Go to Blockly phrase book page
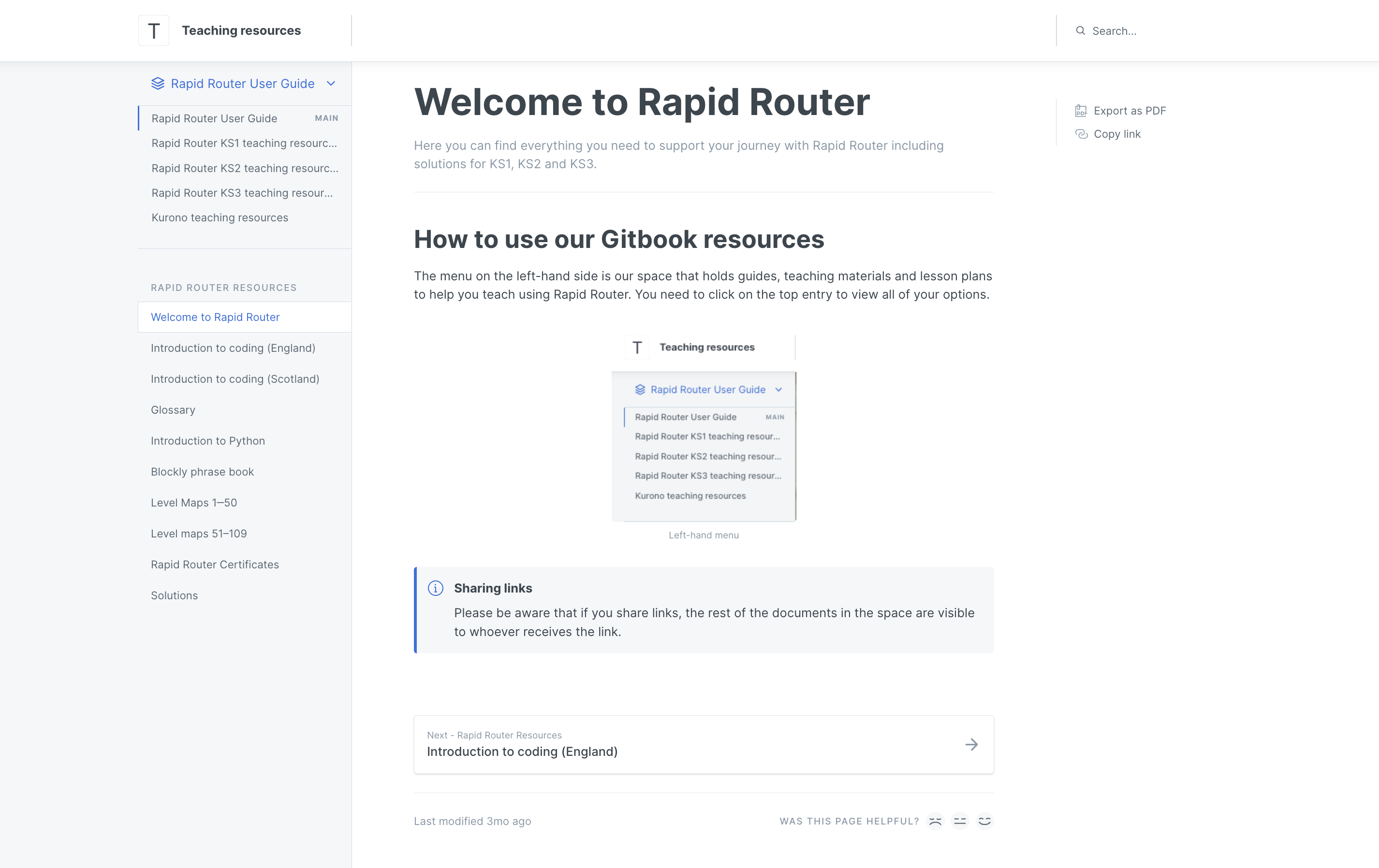 pos(202,472)
